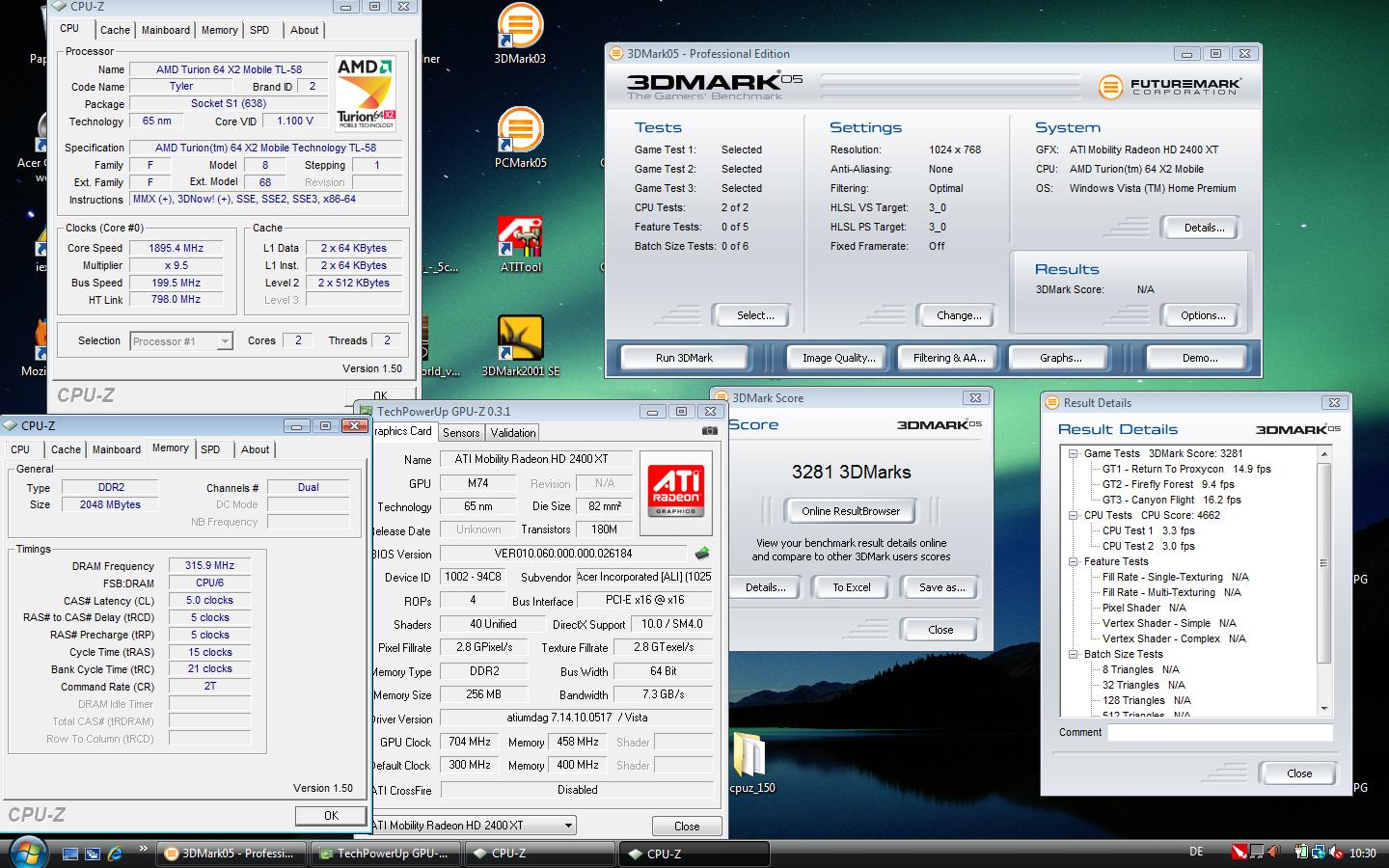Collapse the Batch Size Tests node

click(x=1073, y=654)
